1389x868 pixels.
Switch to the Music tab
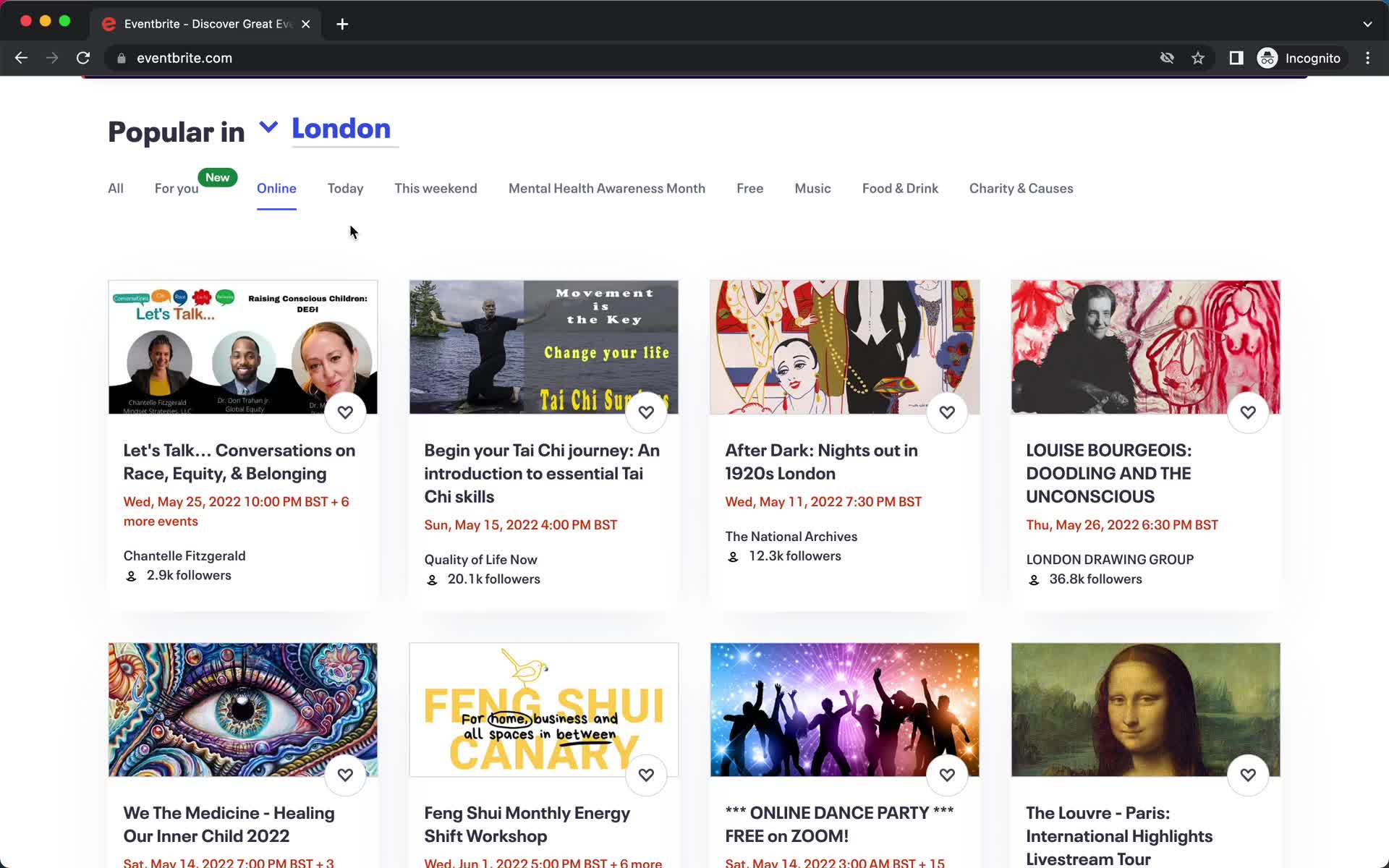click(x=812, y=188)
